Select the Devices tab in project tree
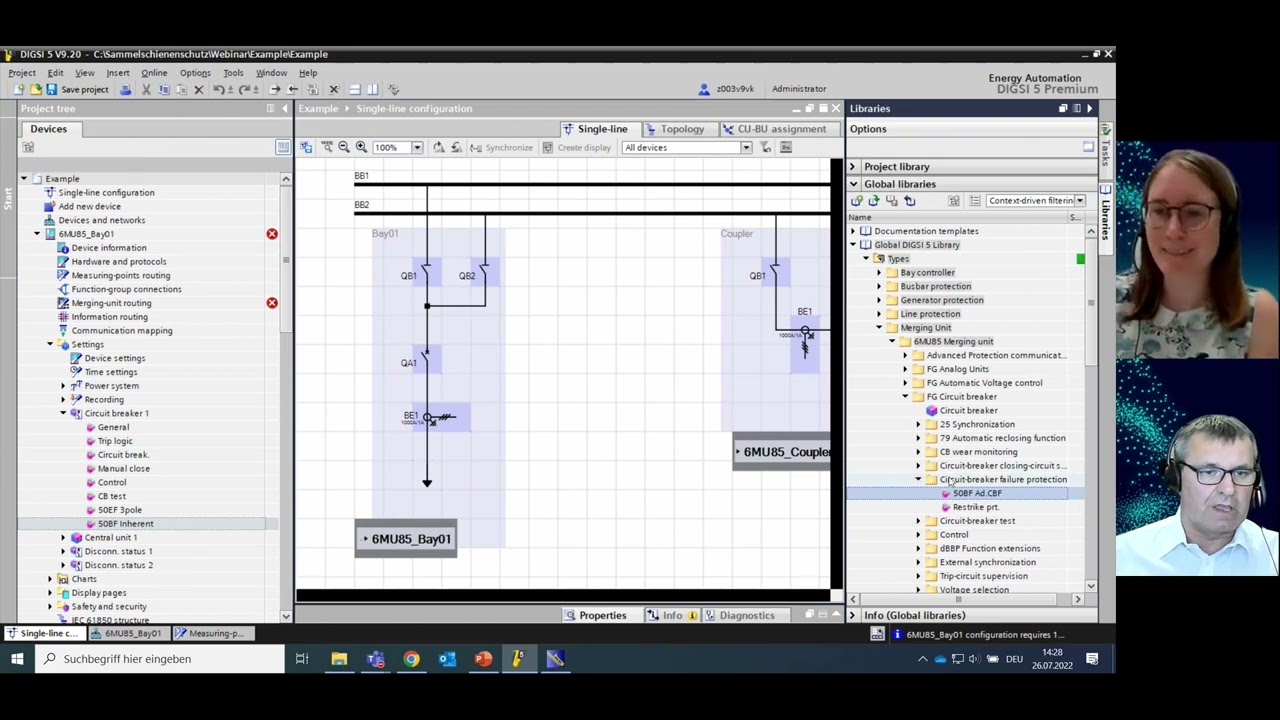The width and height of the screenshot is (1280, 720). [48, 129]
